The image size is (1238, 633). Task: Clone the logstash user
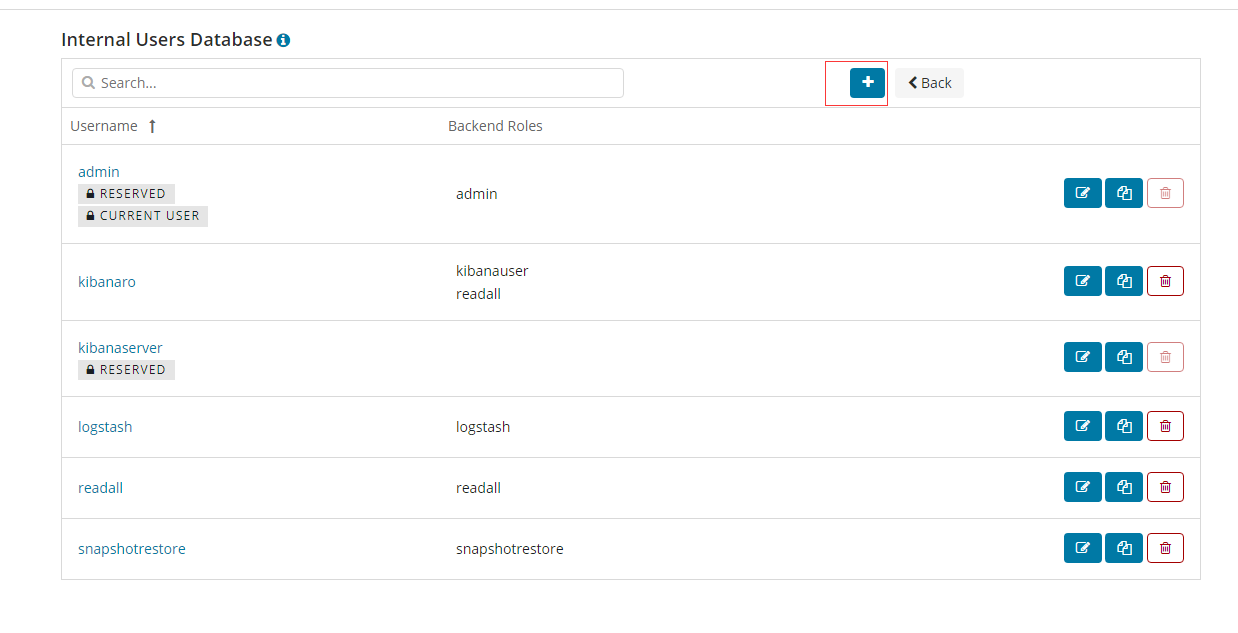click(1124, 427)
